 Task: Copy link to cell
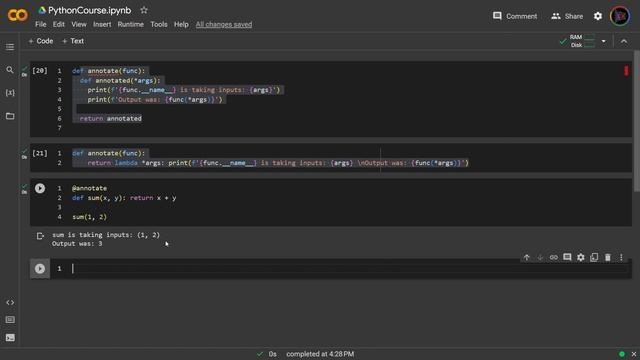point(553,258)
